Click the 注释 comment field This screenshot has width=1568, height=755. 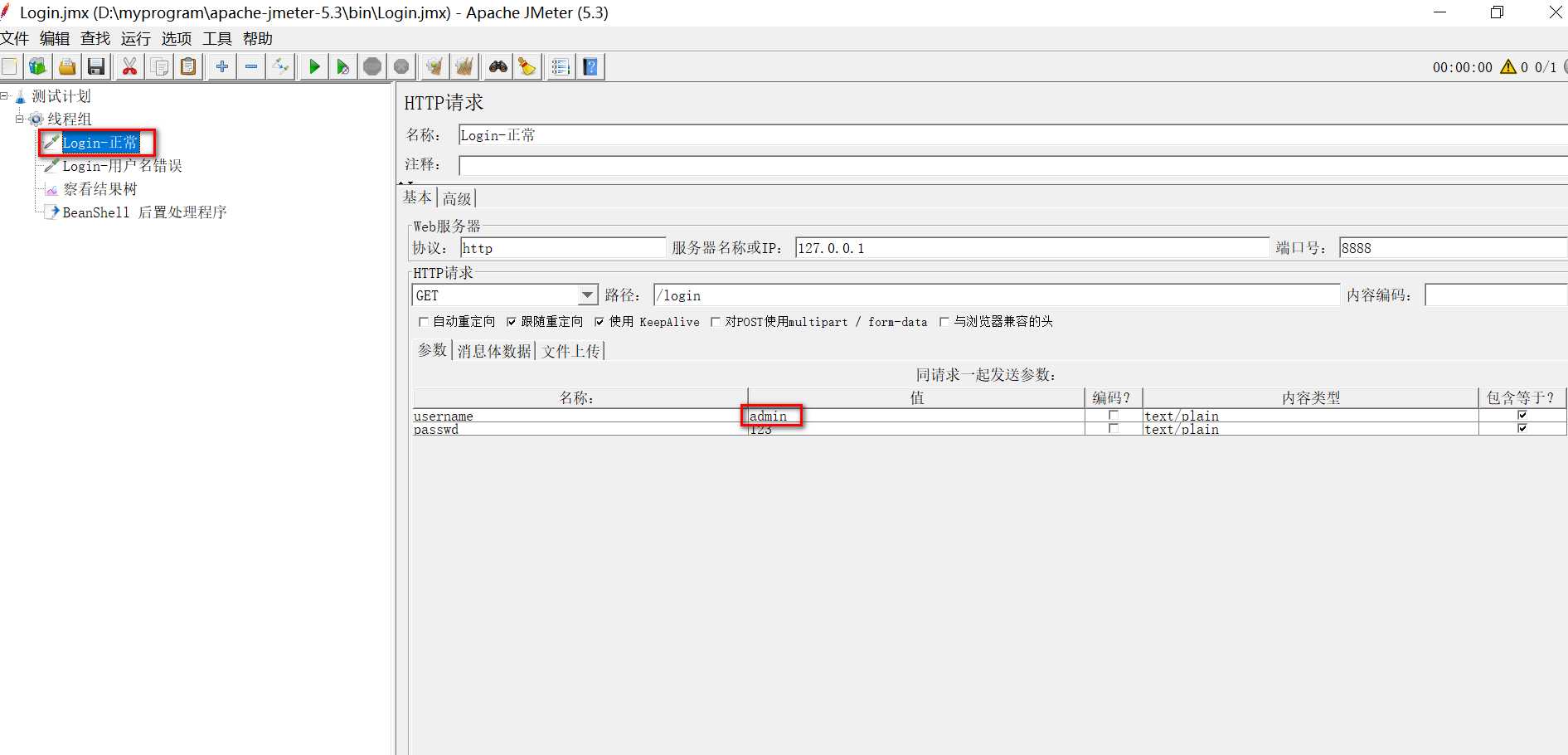pyautogui.click(x=1012, y=165)
